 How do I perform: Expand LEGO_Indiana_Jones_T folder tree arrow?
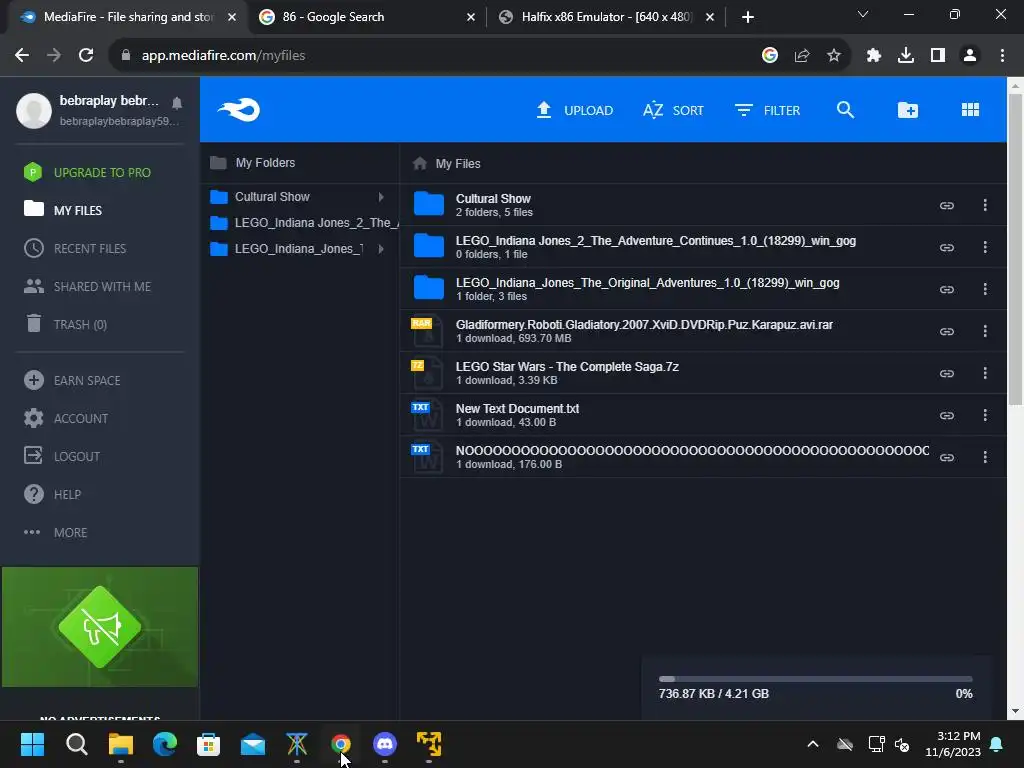click(x=381, y=249)
